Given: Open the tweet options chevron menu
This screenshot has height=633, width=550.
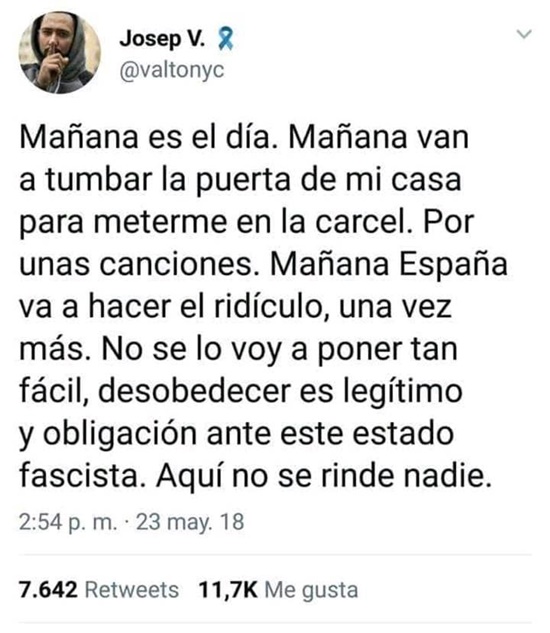Looking at the screenshot, I should pos(524,34).
